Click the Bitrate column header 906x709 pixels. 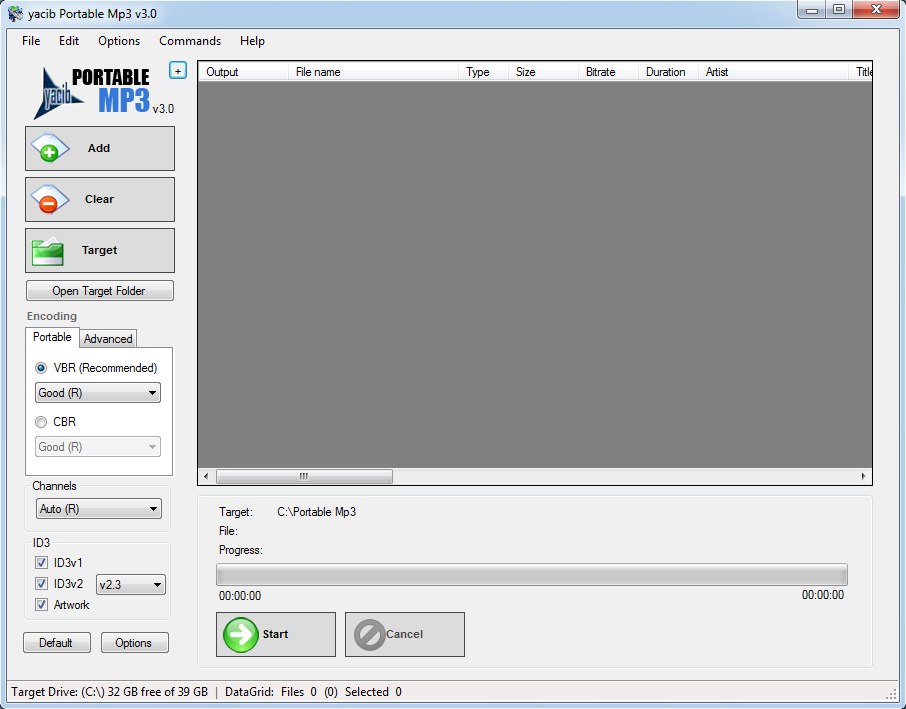click(x=608, y=72)
